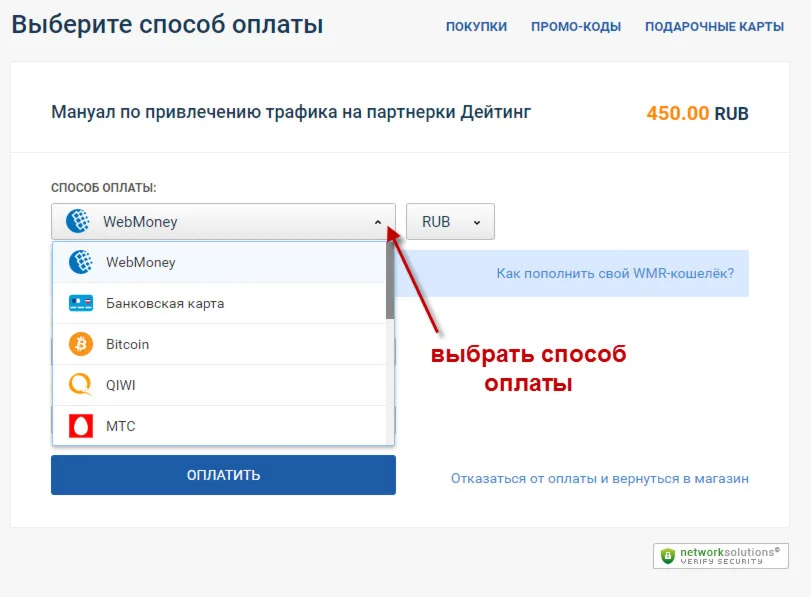Click the ОПЛАТИТЬ button
Viewport: 811px width, 597px height.
point(223,475)
